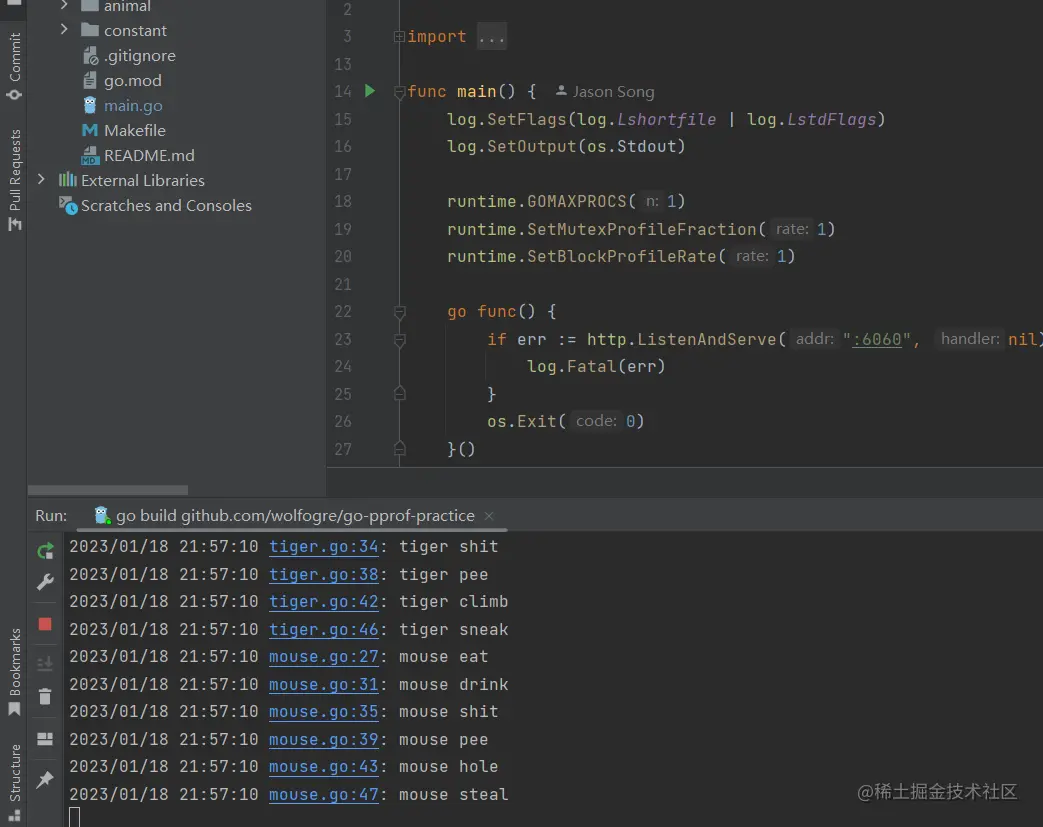The width and height of the screenshot is (1043, 827).
Task: Click GOMAXPROCS in line 18
Action: (577, 201)
